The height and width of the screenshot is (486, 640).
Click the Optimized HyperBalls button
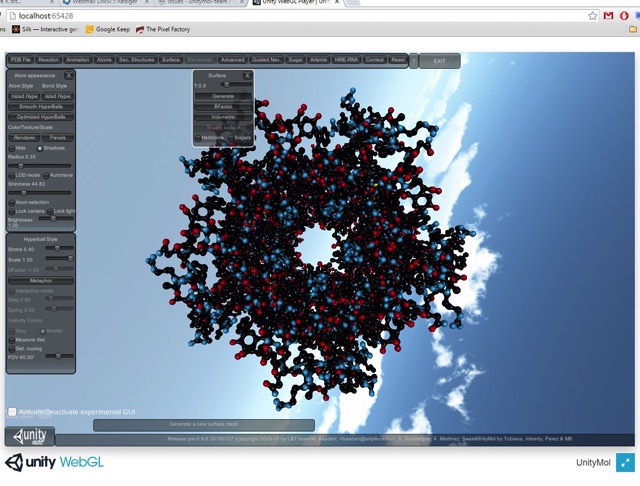(41, 117)
